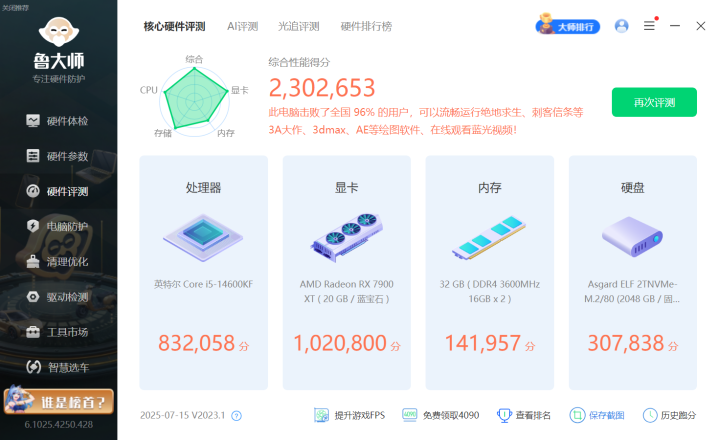The height and width of the screenshot is (440, 719).
Task: Open 查看排名 link
Action: pyautogui.click(x=533, y=415)
